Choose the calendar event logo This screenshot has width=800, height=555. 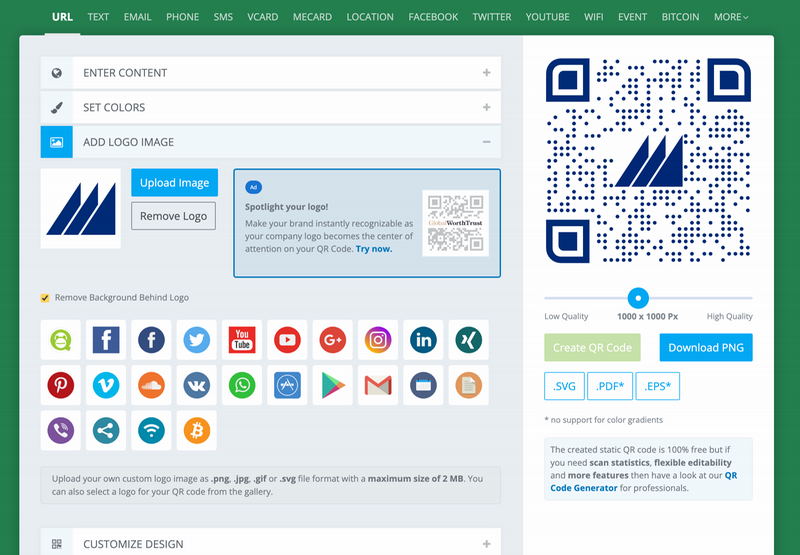point(423,385)
